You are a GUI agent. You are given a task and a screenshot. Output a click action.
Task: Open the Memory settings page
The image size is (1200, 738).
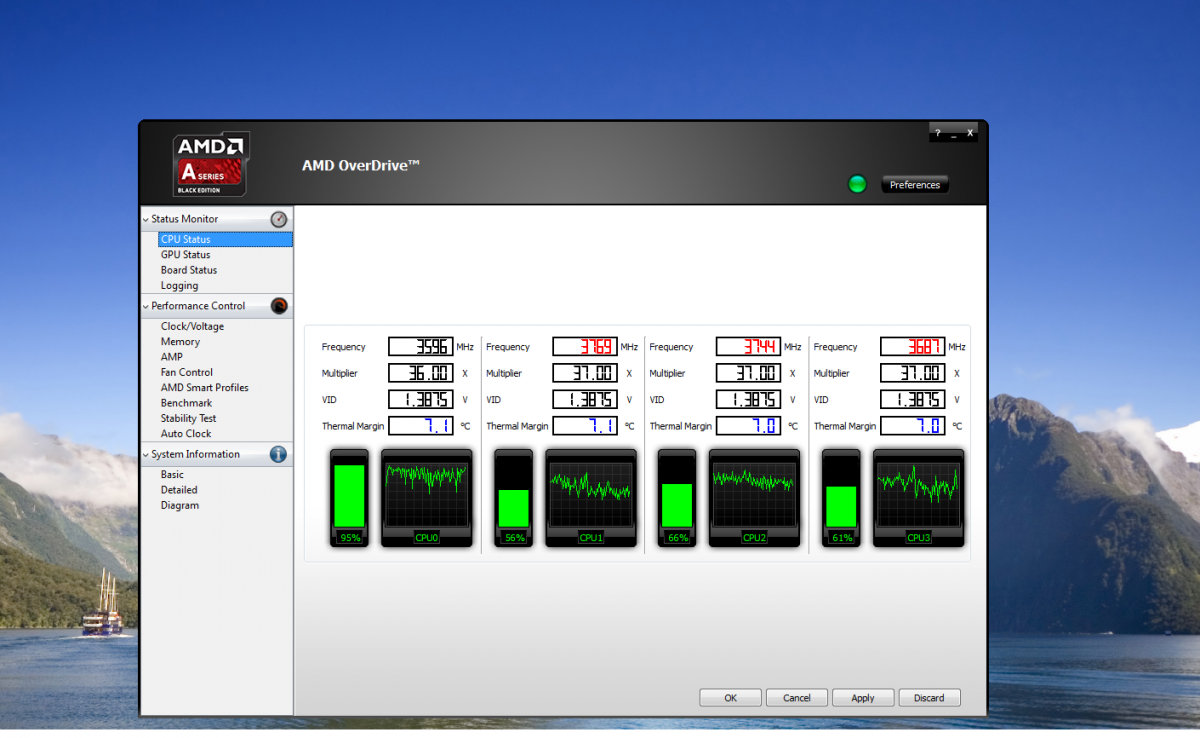pyautogui.click(x=180, y=342)
